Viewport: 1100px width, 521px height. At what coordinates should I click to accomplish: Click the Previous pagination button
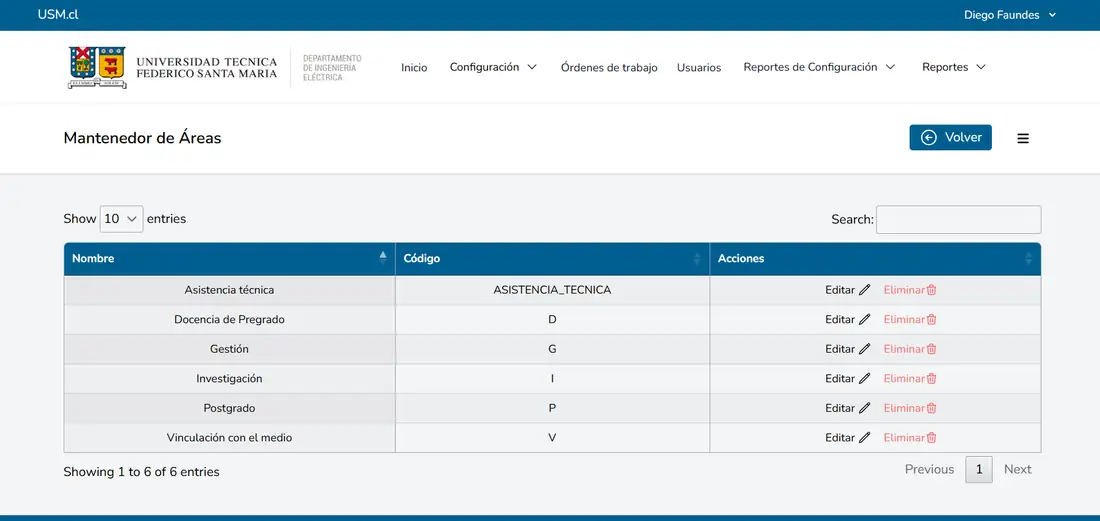(929, 469)
